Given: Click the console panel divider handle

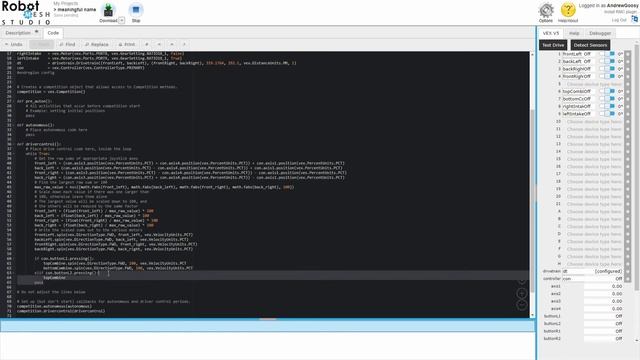Looking at the screenshot, I should tap(268, 319).
